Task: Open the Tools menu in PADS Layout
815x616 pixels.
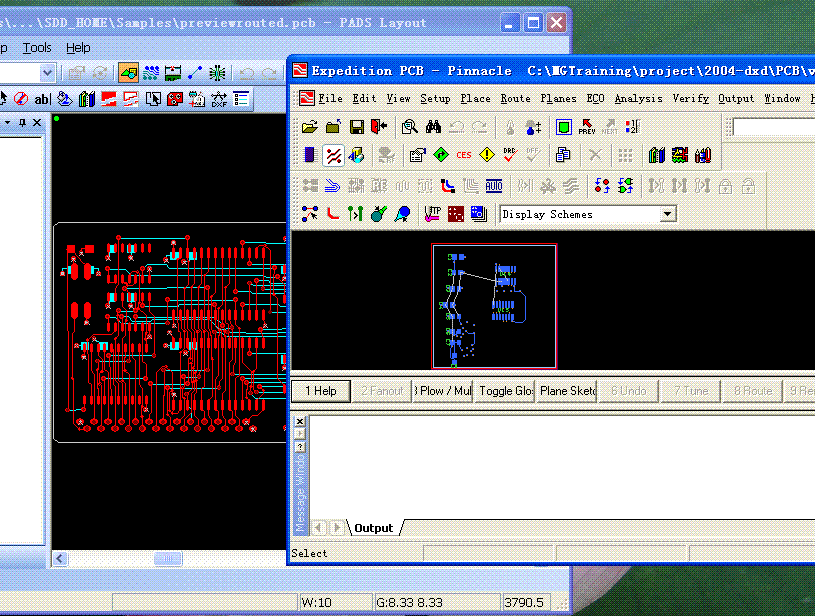Action: (37, 48)
